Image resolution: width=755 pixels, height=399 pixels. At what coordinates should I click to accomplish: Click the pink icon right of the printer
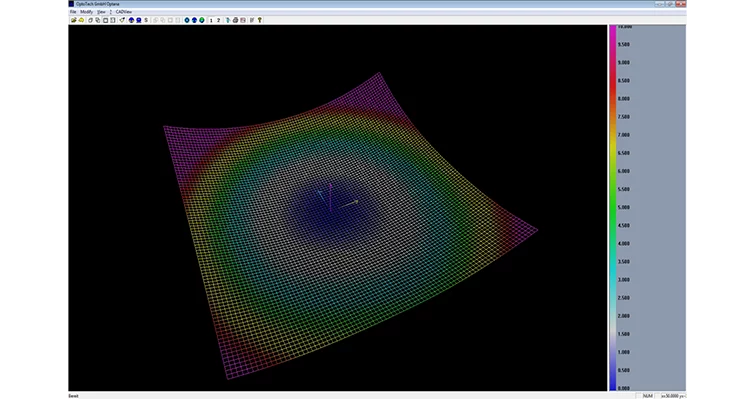pos(243,20)
